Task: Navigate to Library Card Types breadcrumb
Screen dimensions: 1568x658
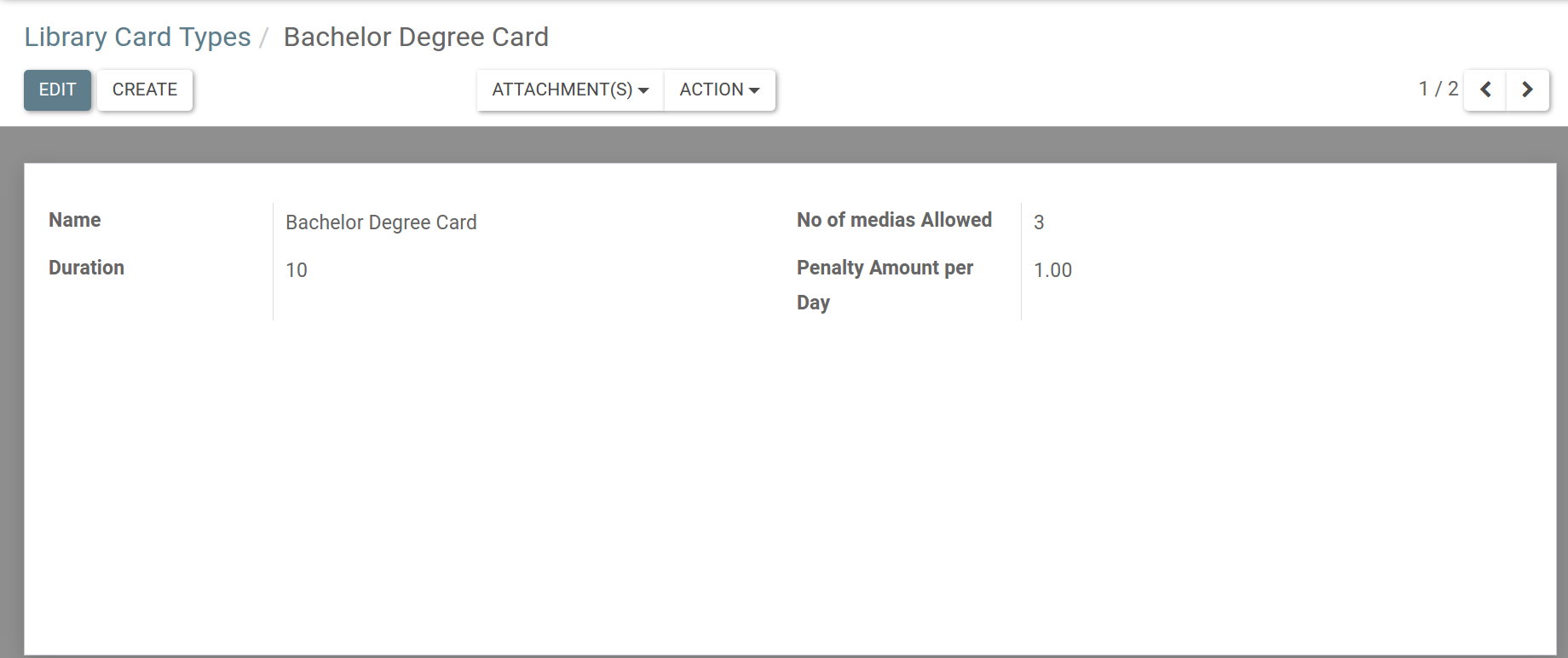Action: 137,37
